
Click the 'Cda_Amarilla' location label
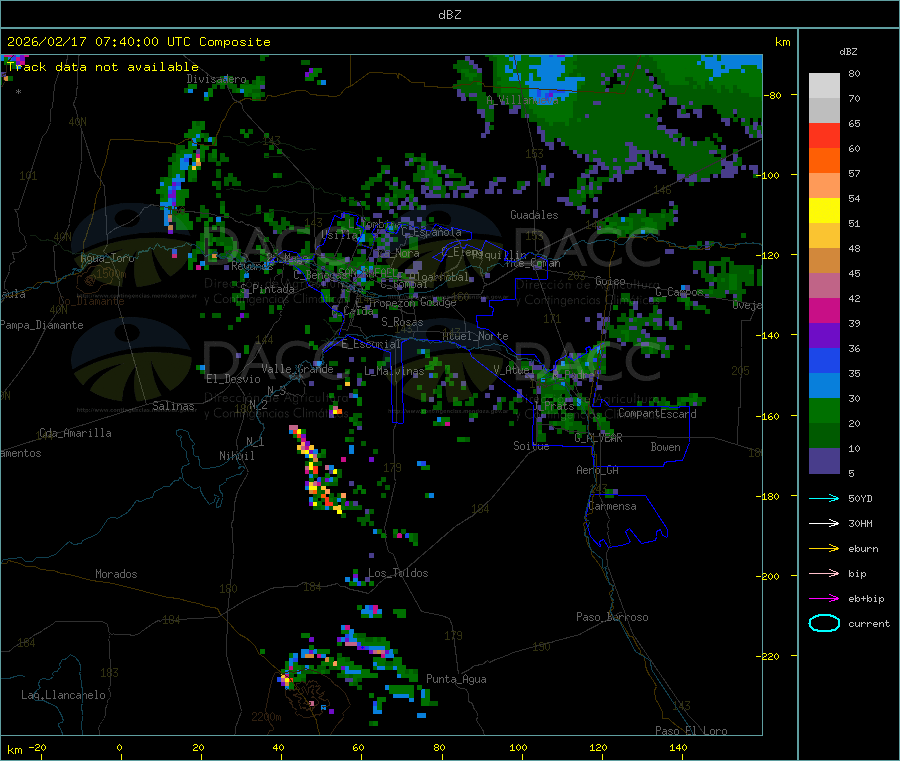tap(75, 433)
